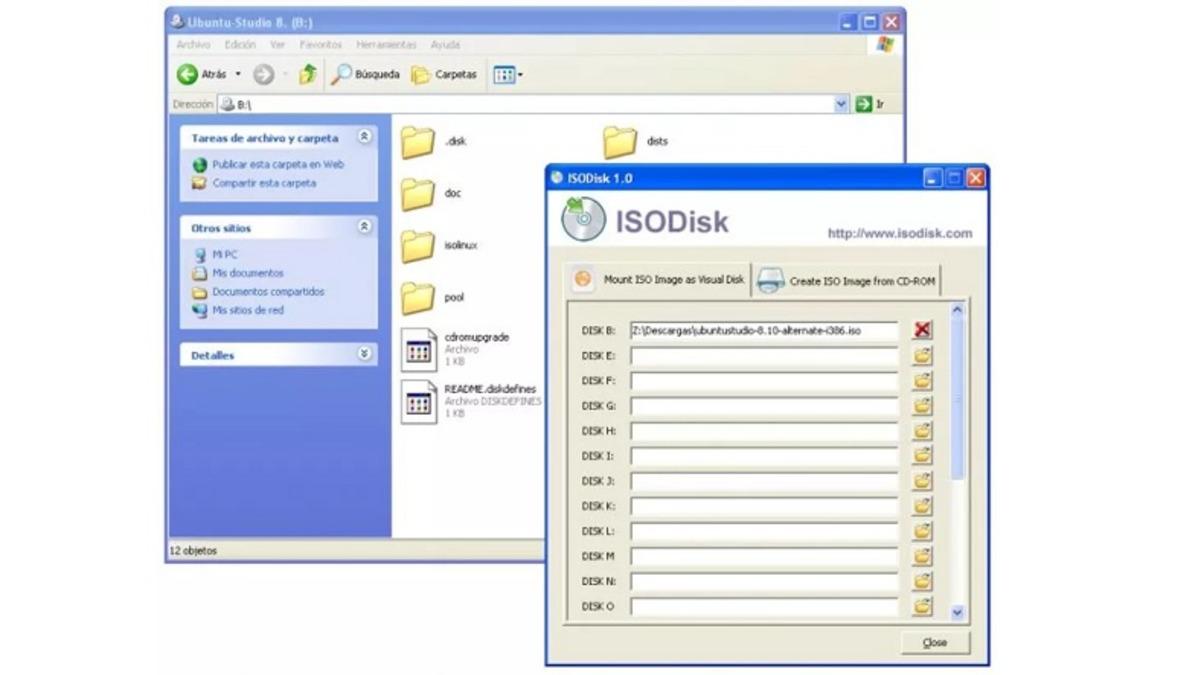Image resolution: width=1200 pixels, height=675 pixels.
Task: Switch to Create ISO Image from CD-ROM tab
Action: [850, 281]
